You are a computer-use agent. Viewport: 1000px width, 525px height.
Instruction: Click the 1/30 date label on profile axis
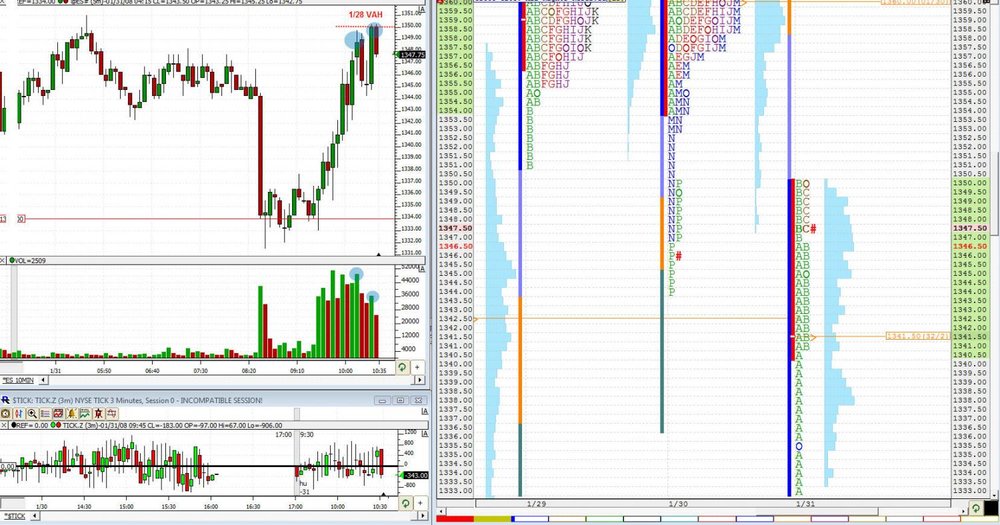(x=679, y=504)
